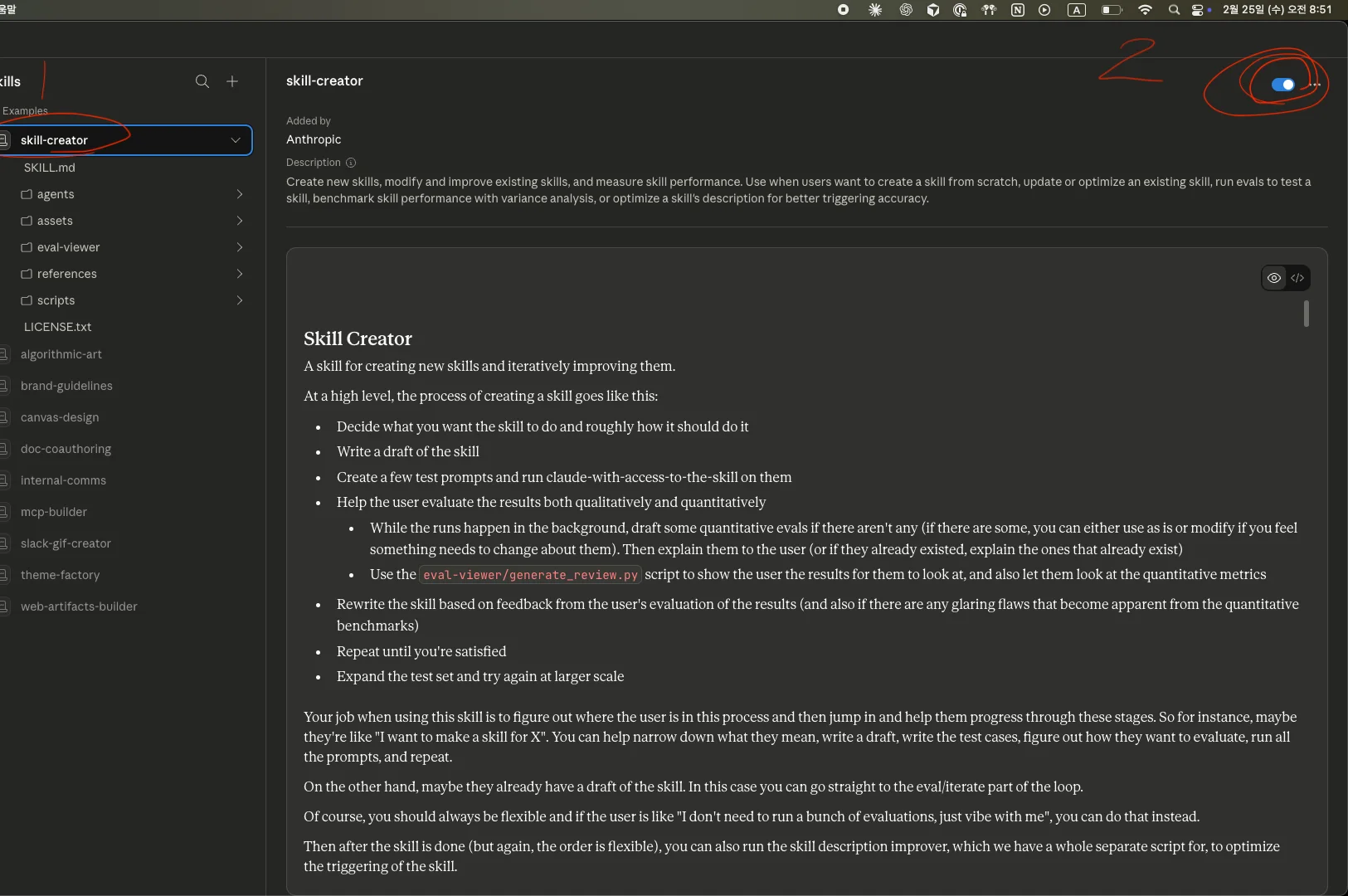The width and height of the screenshot is (1348, 896).
Task: Click the agents folder icon
Action: click(27, 194)
